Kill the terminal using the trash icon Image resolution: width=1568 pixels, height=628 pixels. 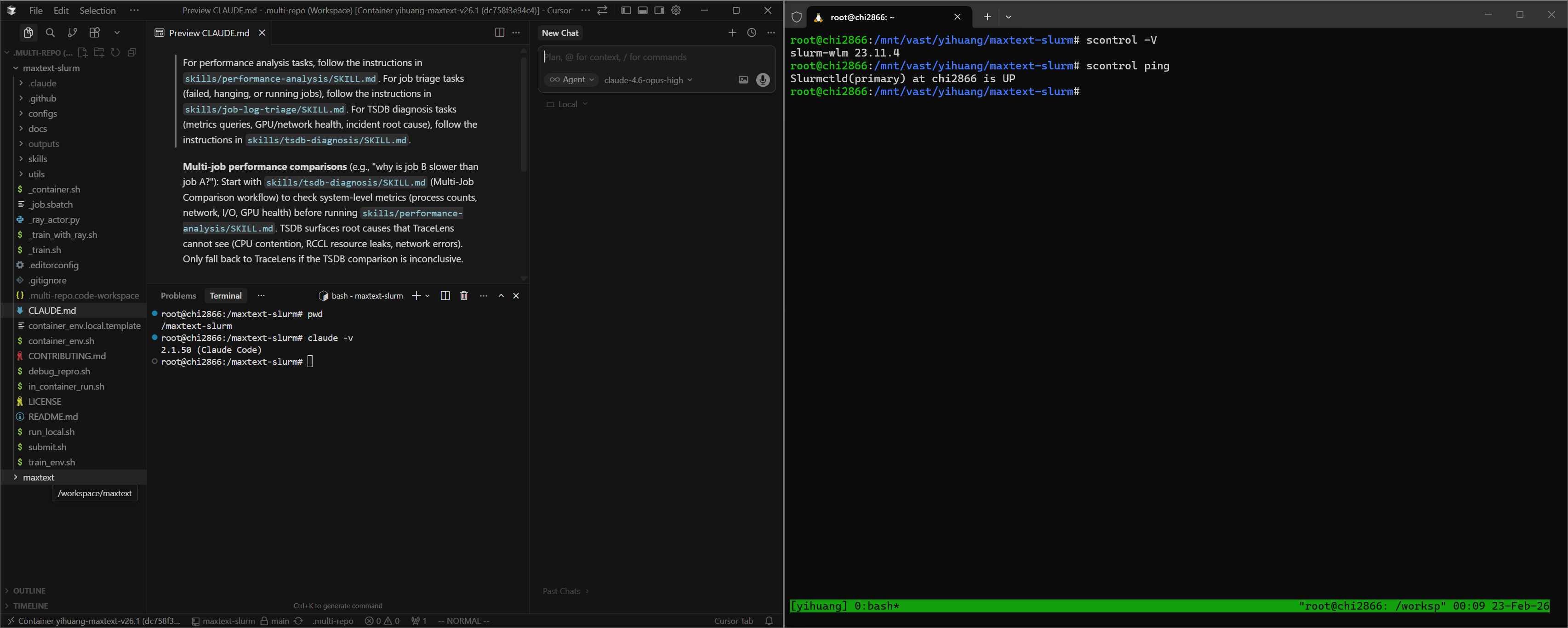464,296
